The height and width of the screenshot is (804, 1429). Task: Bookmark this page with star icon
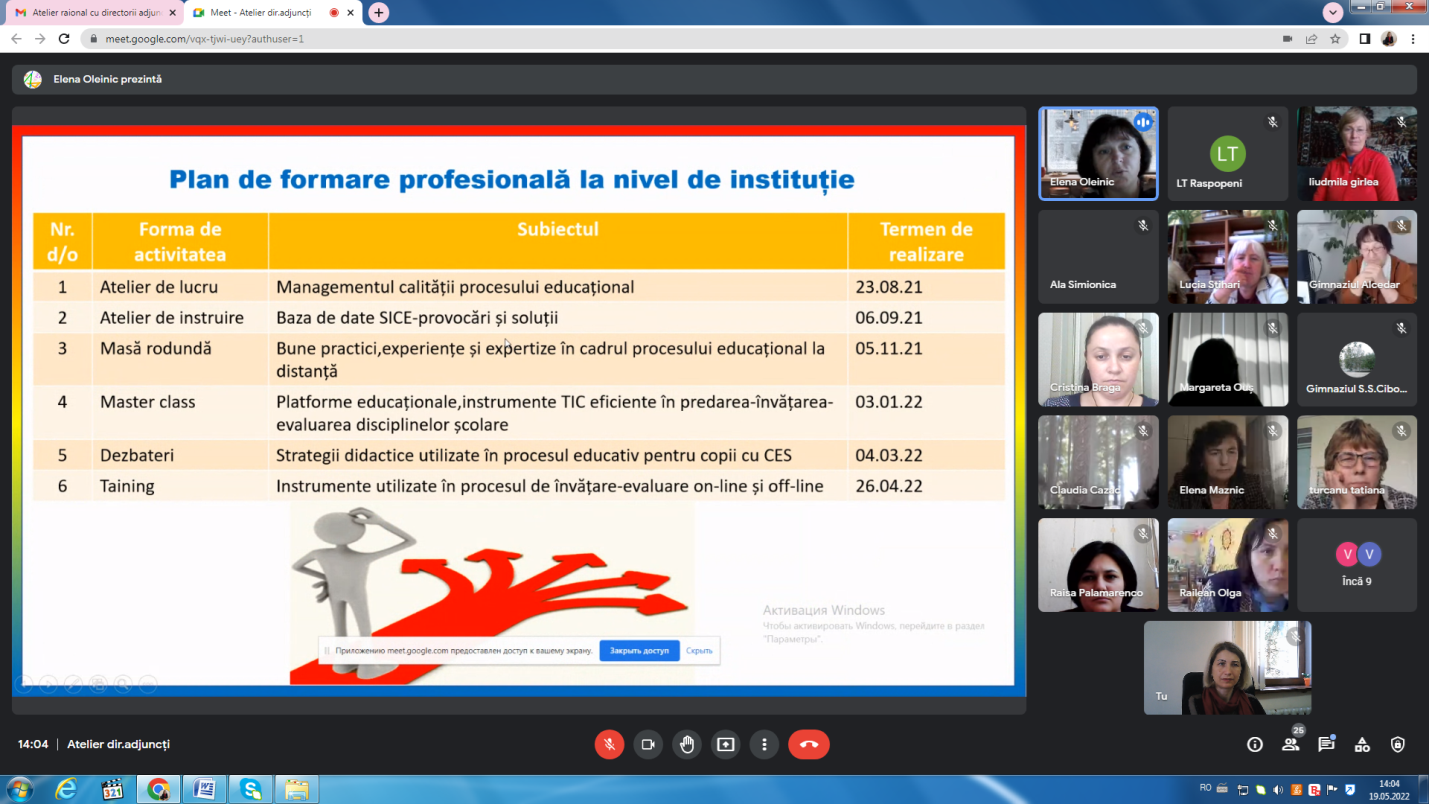(1335, 39)
